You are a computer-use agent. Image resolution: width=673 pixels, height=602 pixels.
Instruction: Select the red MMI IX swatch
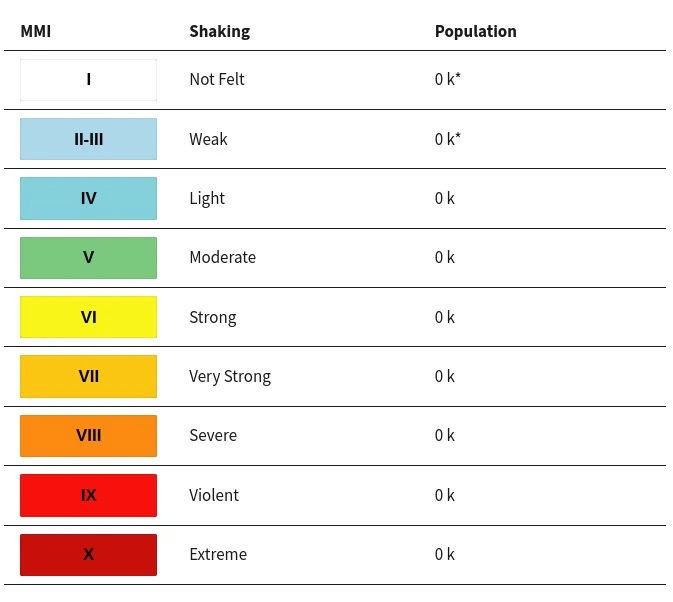[x=88, y=495]
